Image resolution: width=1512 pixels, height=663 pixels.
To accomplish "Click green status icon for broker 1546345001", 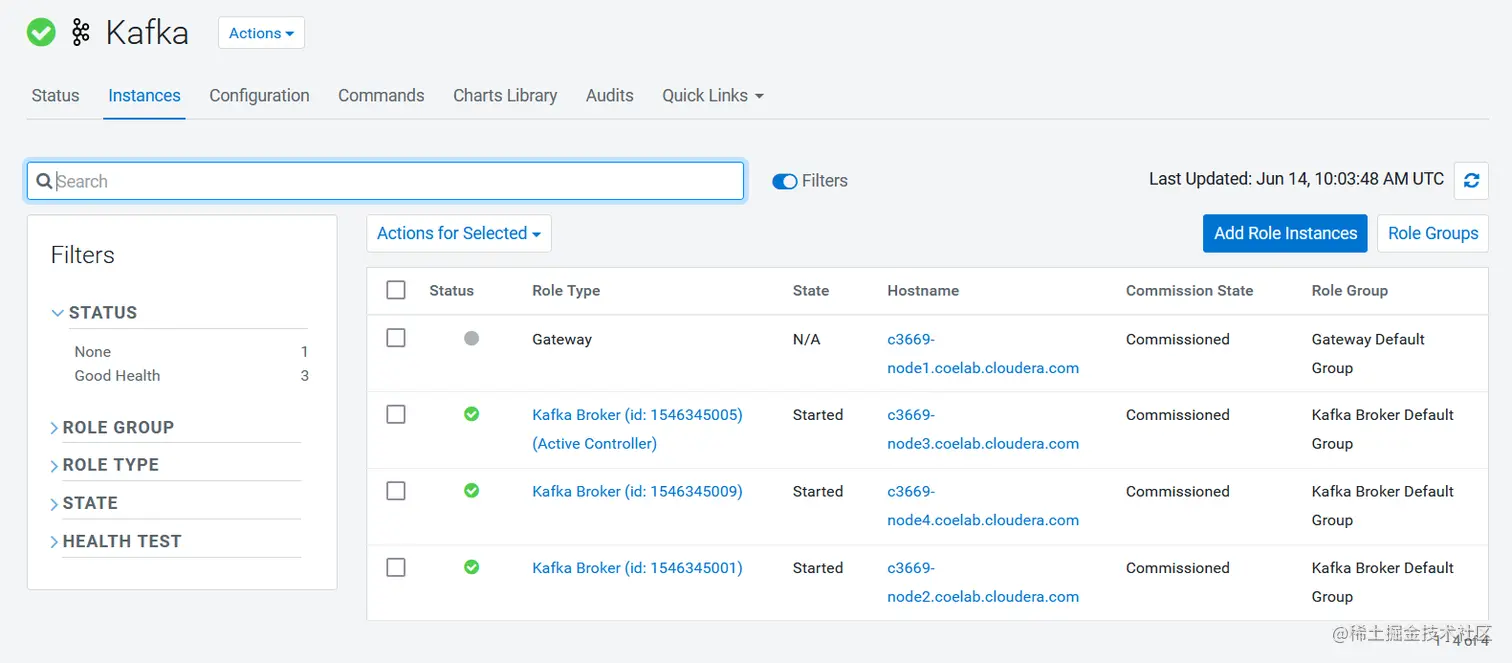I will (472, 567).
